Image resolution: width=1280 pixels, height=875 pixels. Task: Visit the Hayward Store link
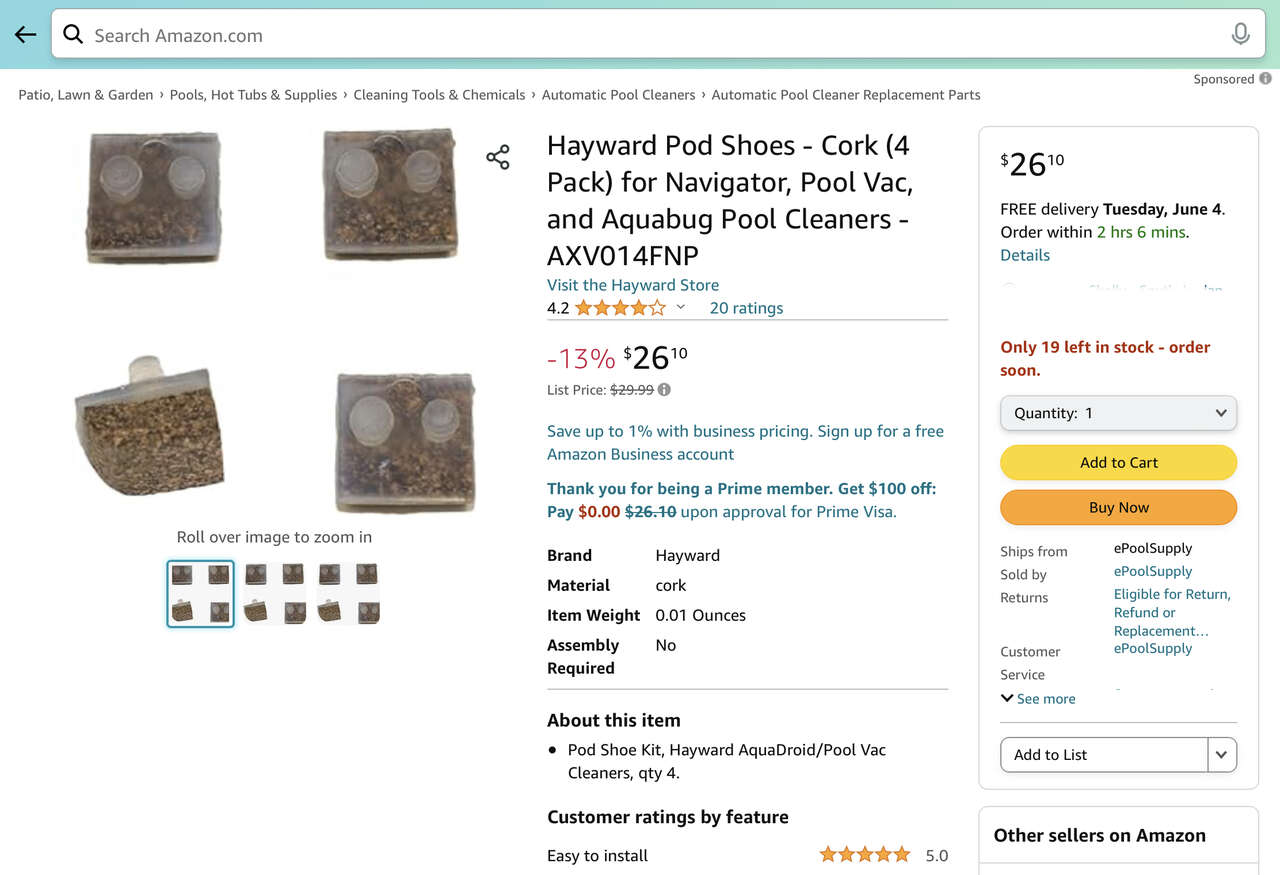(x=633, y=285)
